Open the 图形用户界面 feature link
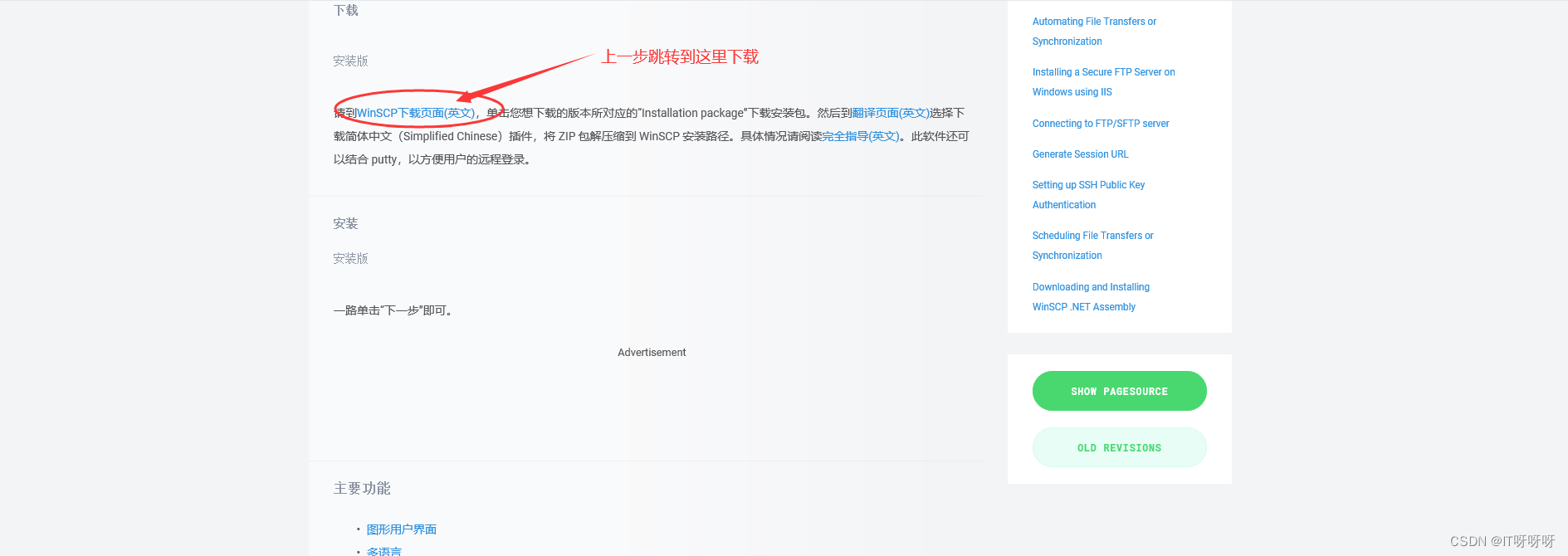Viewport: 1568px width, 556px height. 402,529
